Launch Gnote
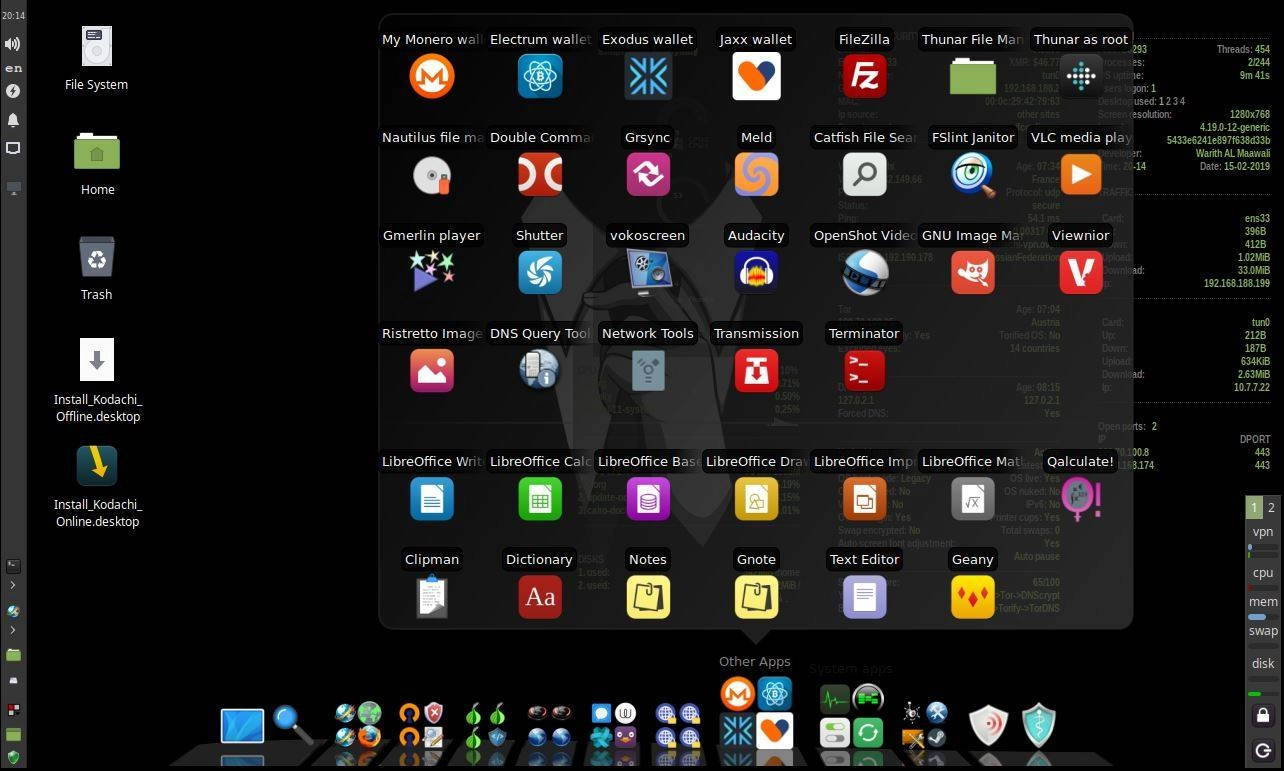Image resolution: width=1284 pixels, height=771 pixels. [756, 596]
